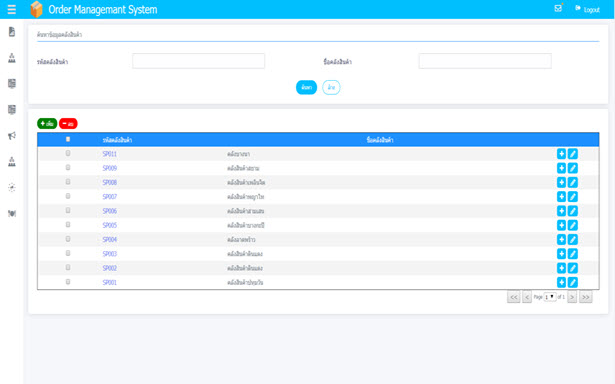Viewport: 615px width, 384px height.
Task: Open the megaphone announcements sidebar icon
Action: tap(12, 136)
